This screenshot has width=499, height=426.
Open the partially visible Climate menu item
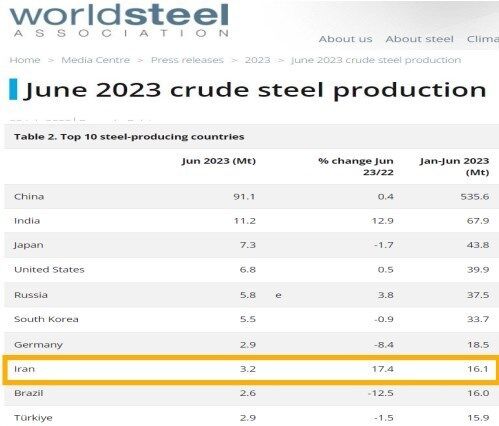[x=483, y=39]
